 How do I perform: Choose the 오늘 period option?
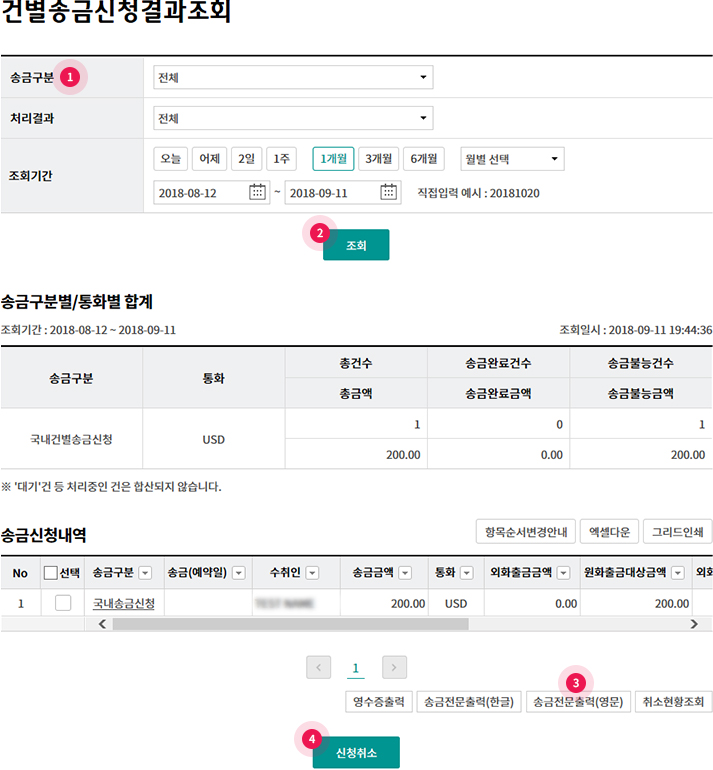click(169, 159)
